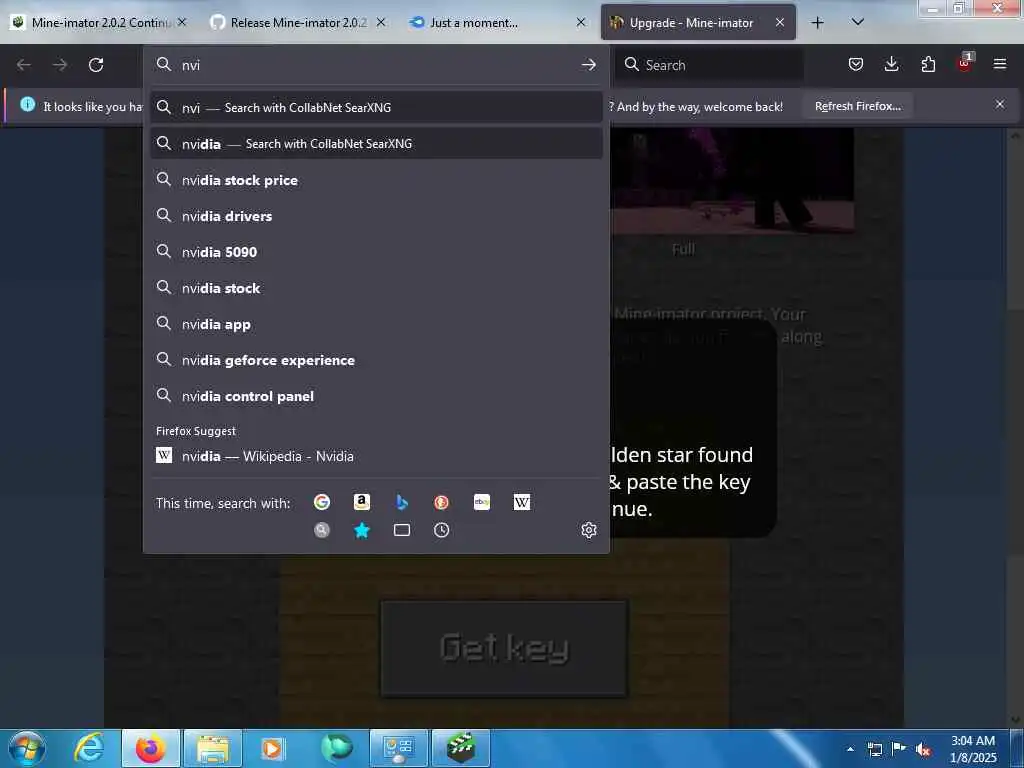
Task: Click the Go arrow in address bar
Action: point(588,65)
